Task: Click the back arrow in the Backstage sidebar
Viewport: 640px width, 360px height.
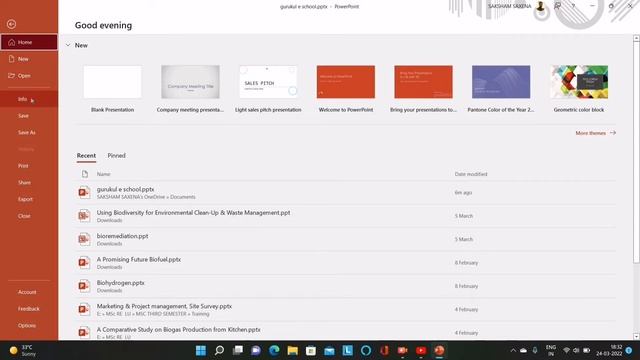Action: [x=11, y=24]
